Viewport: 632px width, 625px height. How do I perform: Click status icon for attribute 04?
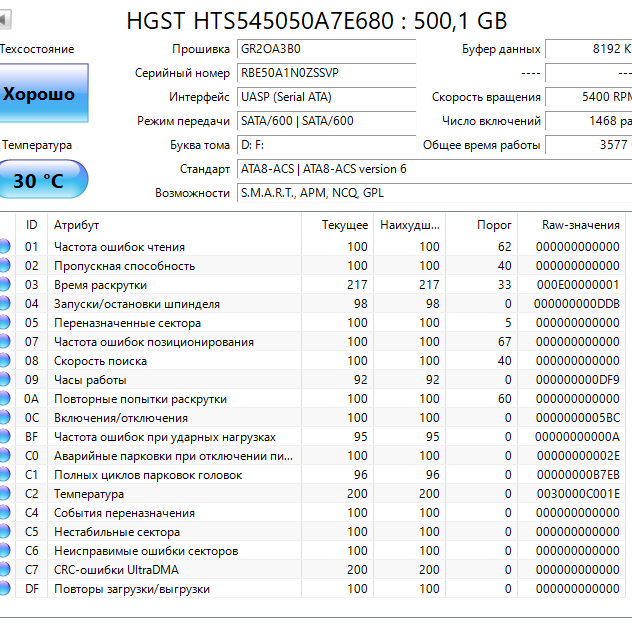click(x=5, y=303)
